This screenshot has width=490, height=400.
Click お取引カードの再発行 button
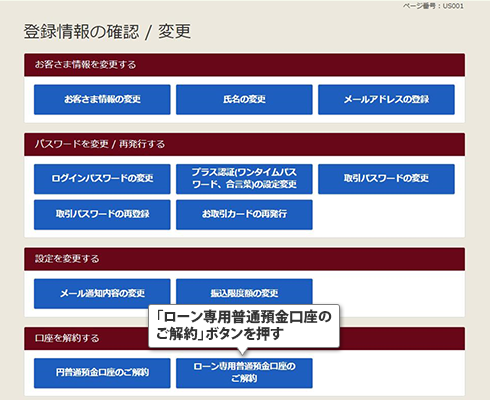(244, 214)
